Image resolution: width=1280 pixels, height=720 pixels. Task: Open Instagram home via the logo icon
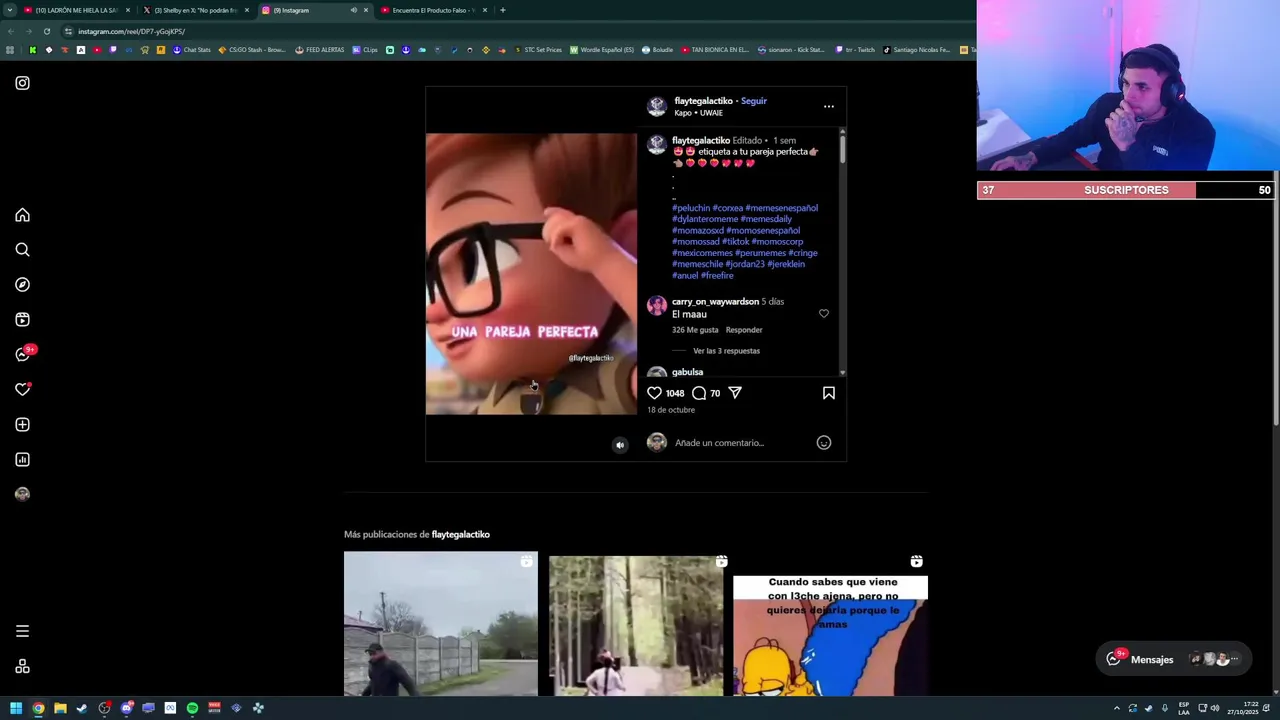pos(22,83)
